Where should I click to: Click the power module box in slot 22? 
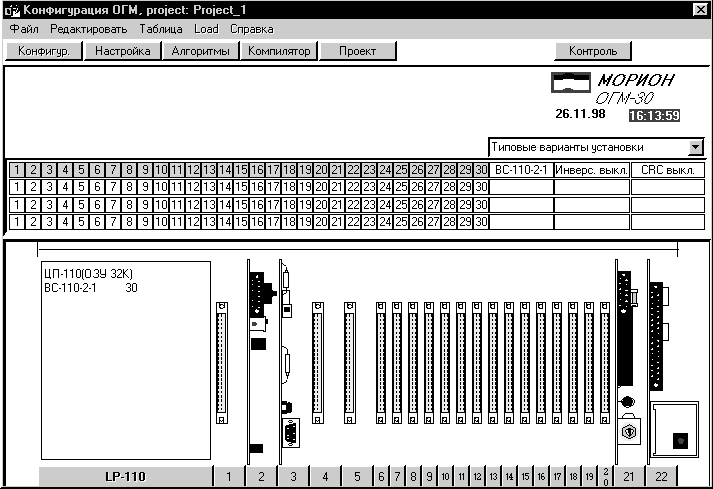click(x=674, y=429)
